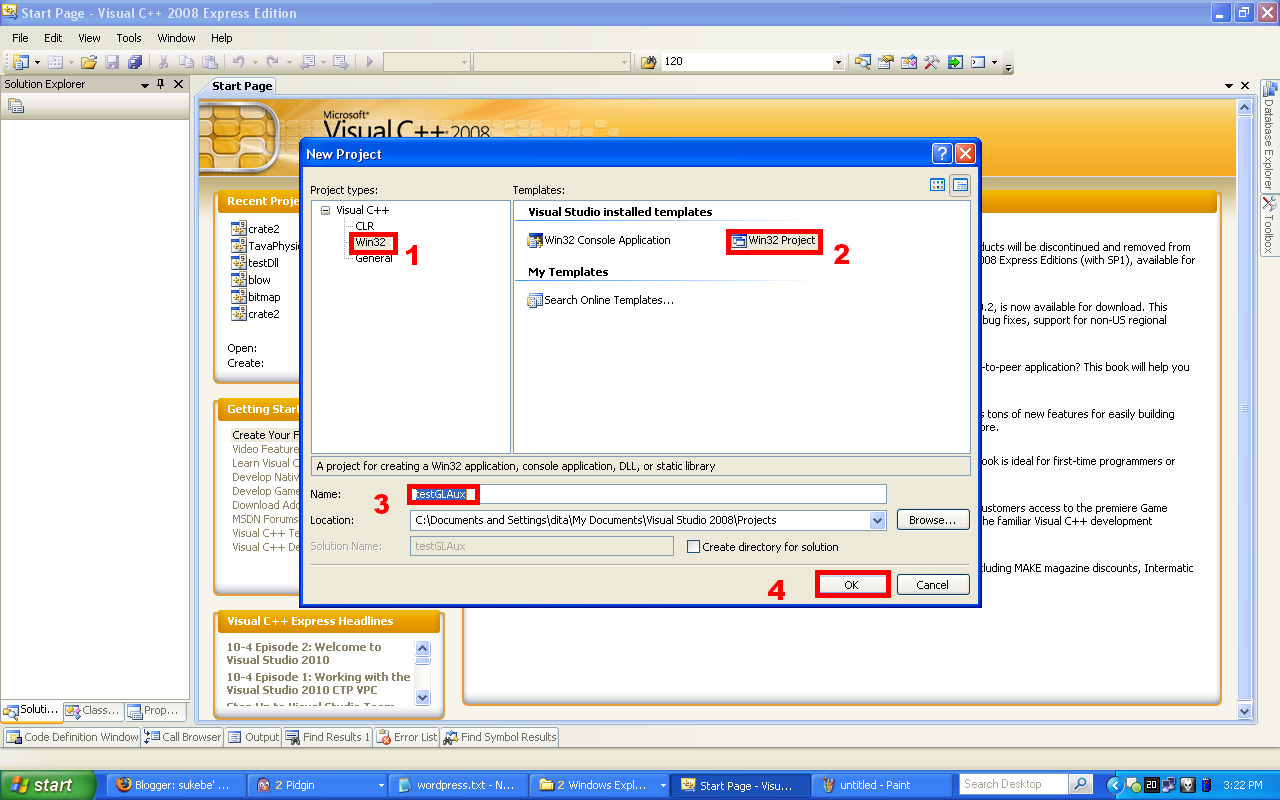Click the Start Debugging play icon

[x=369, y=62]
